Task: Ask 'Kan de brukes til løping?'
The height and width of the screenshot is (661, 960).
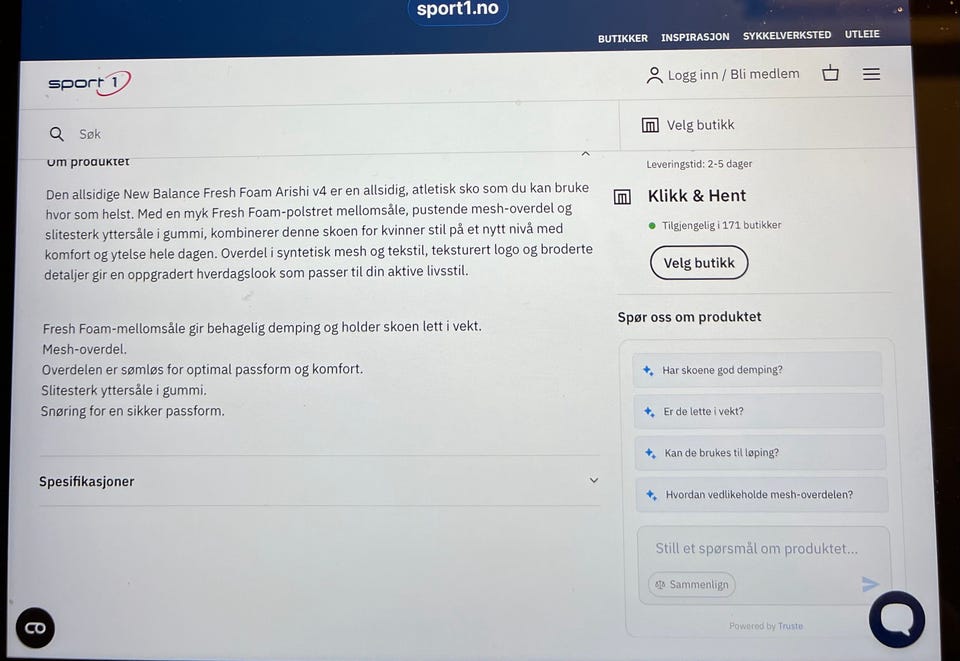Action: click(760, 453)
